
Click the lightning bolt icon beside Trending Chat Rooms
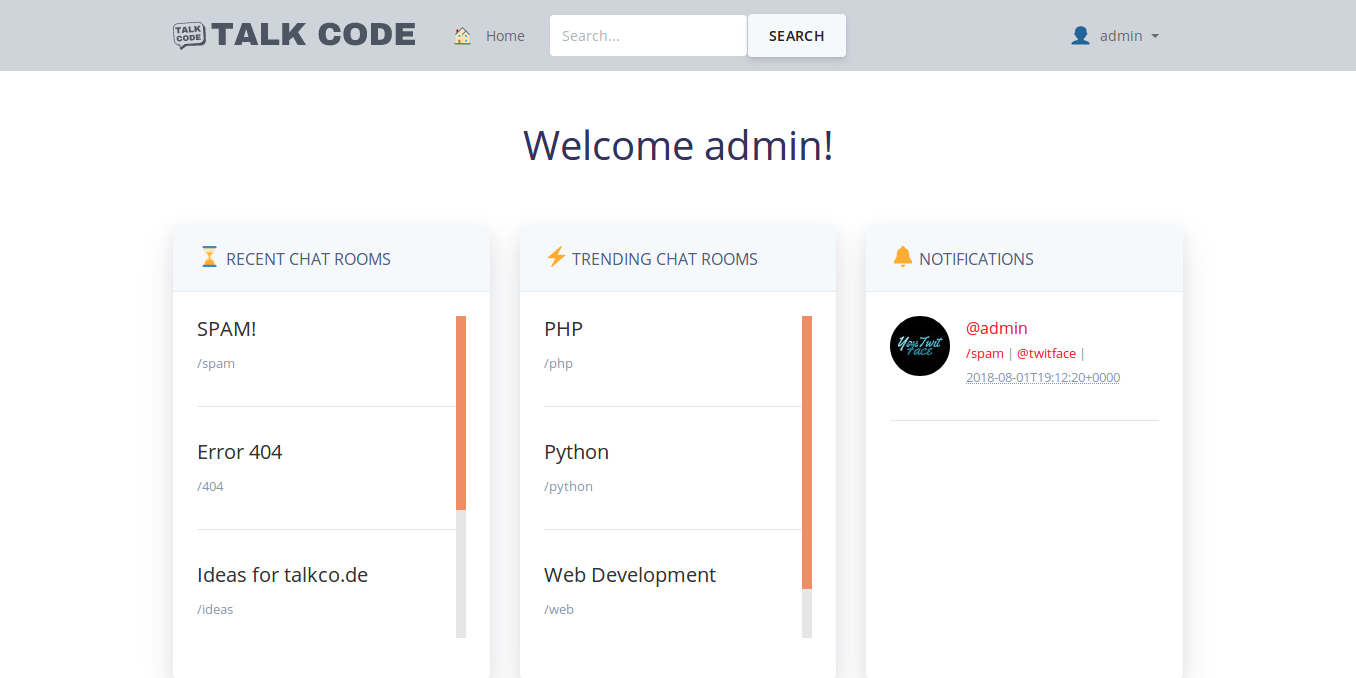(555, 257)
